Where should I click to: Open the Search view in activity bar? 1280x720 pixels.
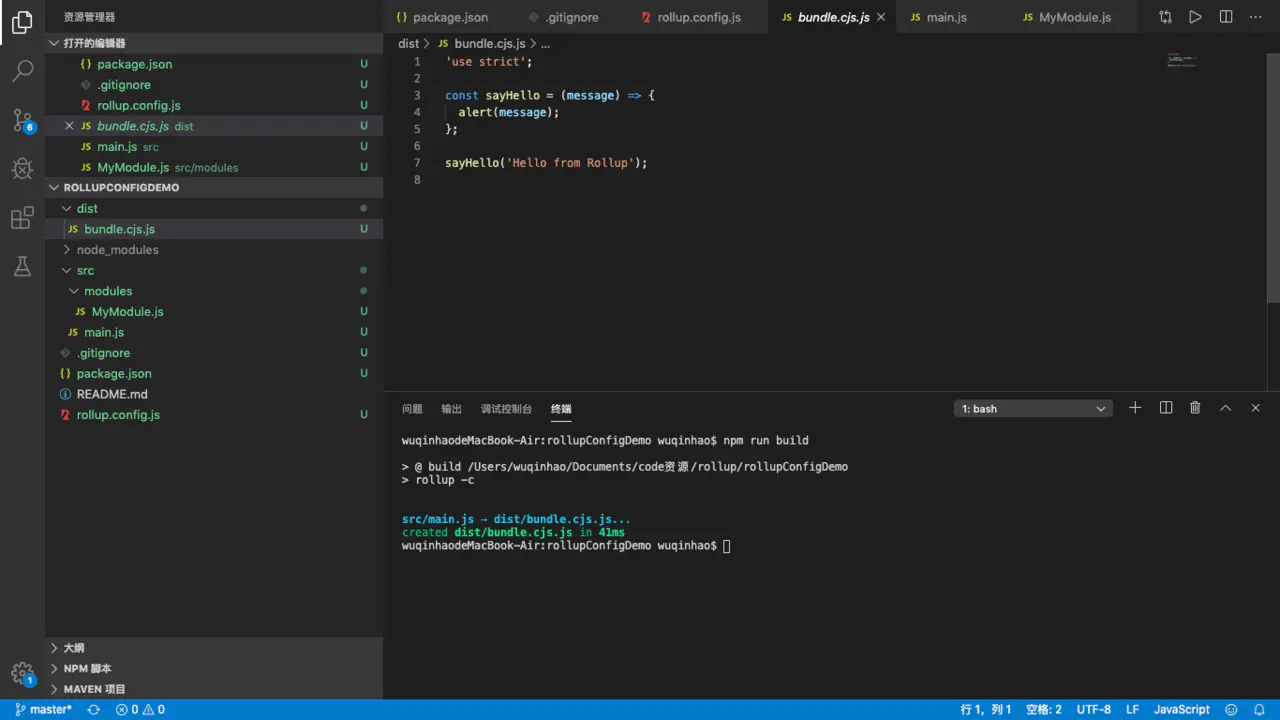pos(22,71)
